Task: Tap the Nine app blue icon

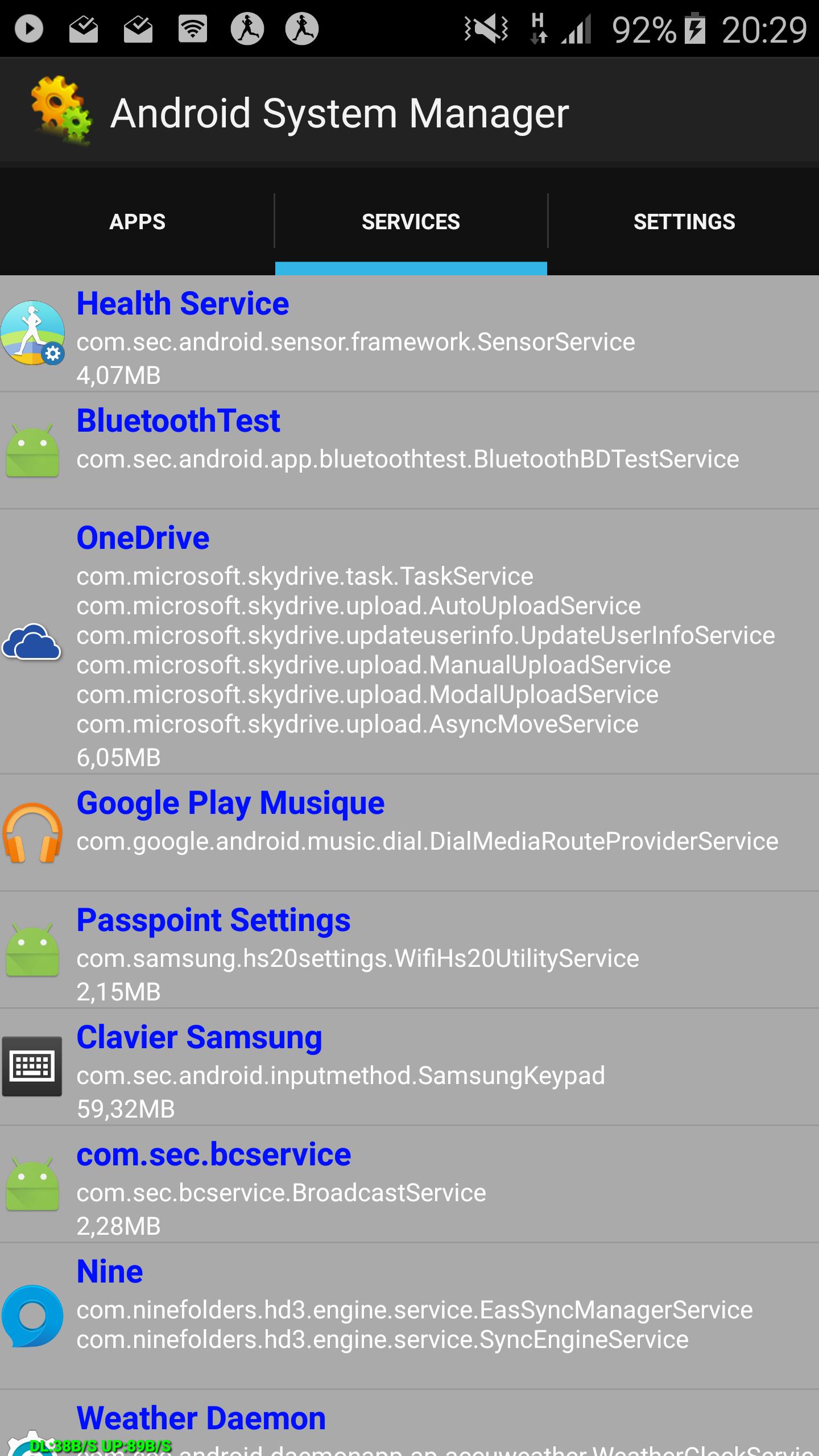Action: coord(32,1317)
